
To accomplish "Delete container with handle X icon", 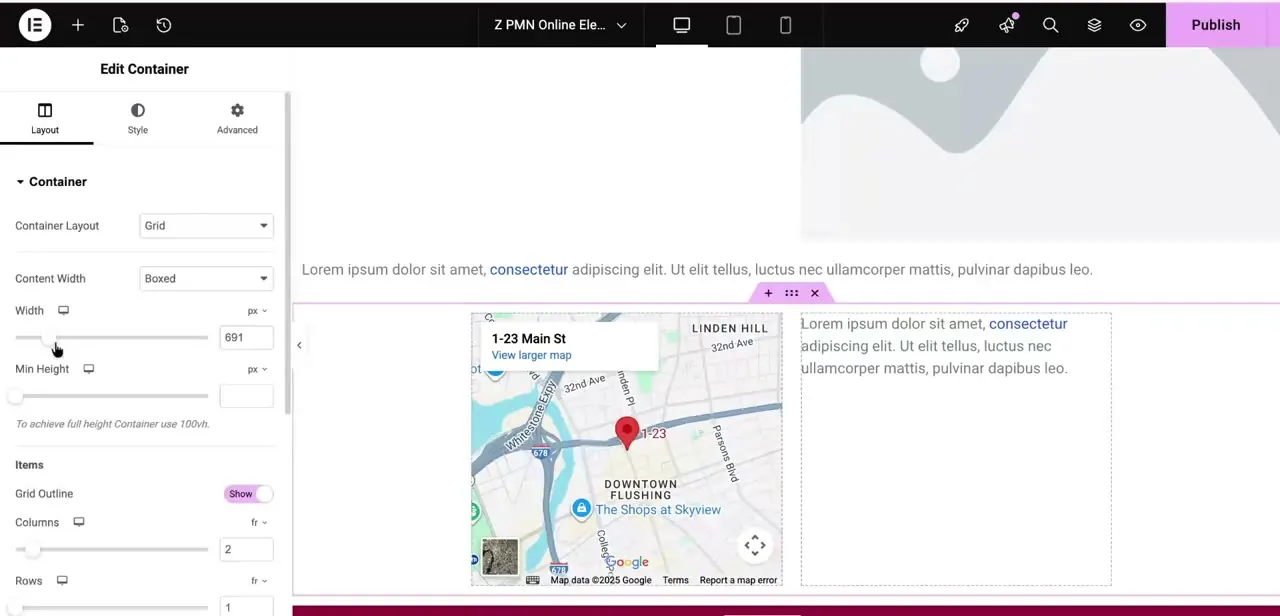I will [x=815, y=293].
